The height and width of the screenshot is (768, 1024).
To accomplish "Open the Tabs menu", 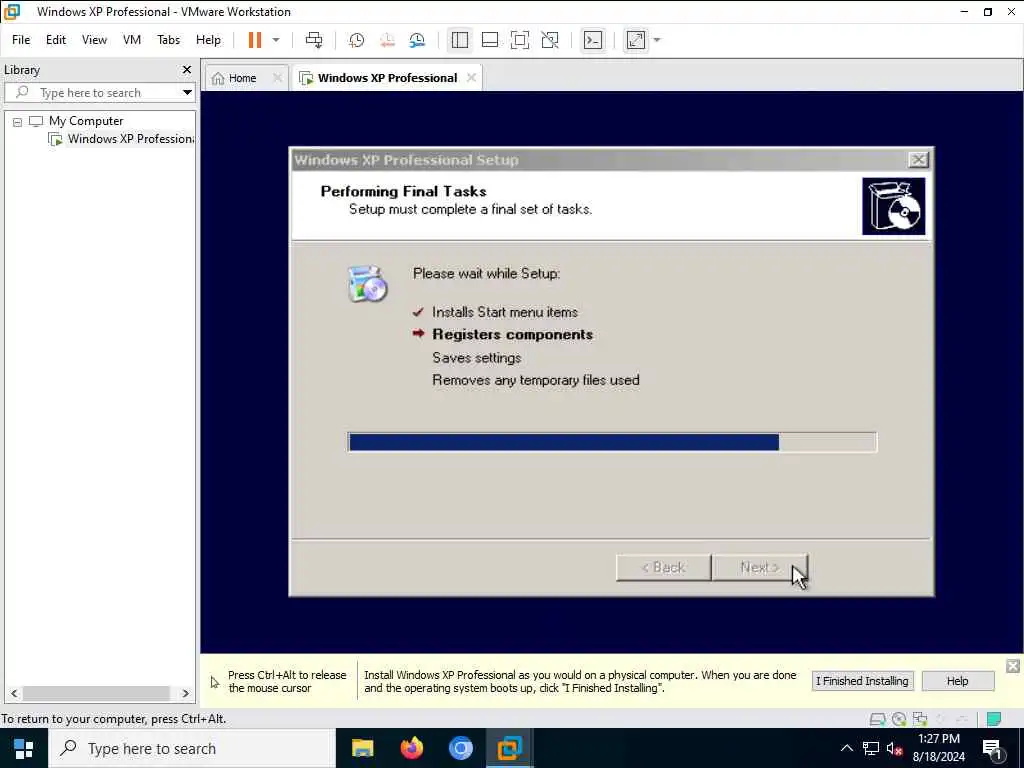I will point(168,40).
